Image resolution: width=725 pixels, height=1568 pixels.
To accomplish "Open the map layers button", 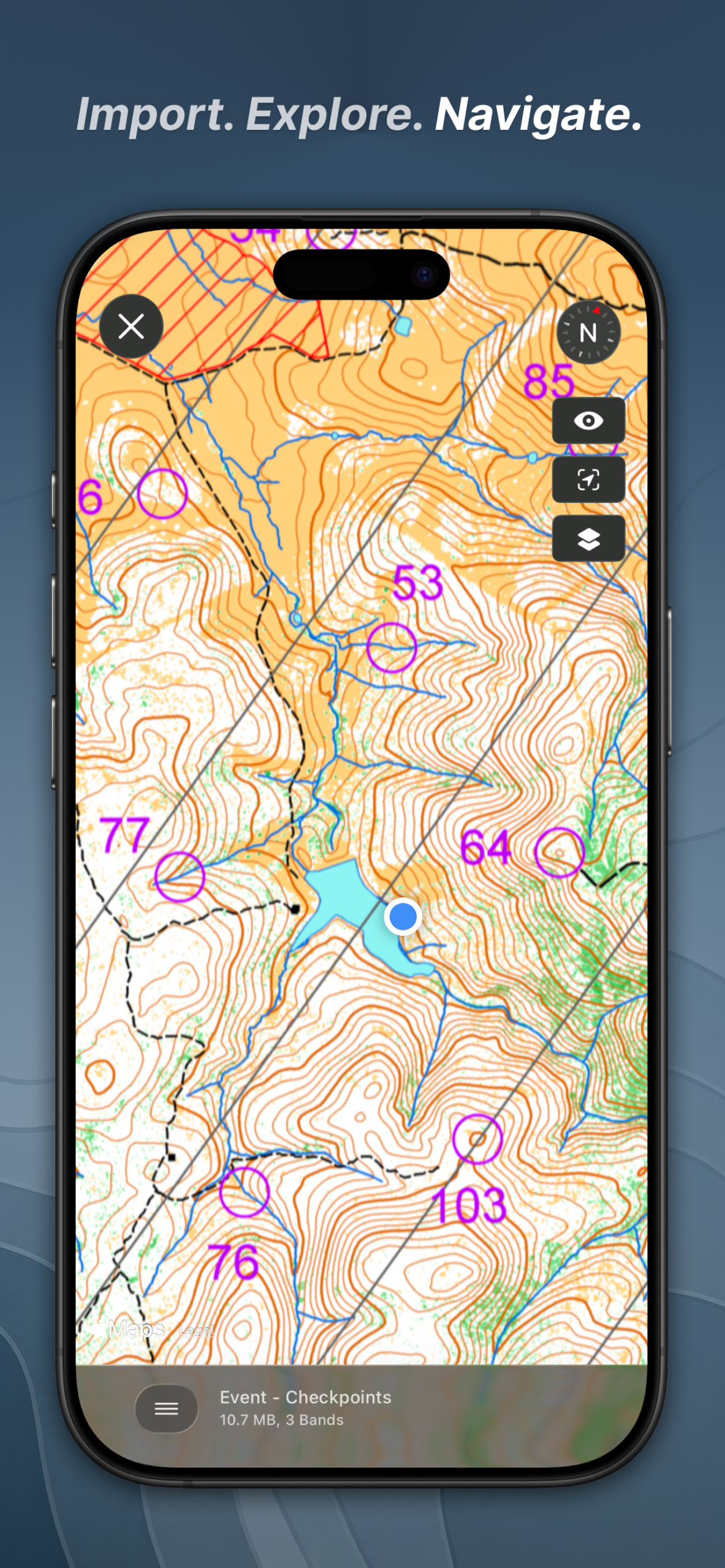I will tap(588, 539).
